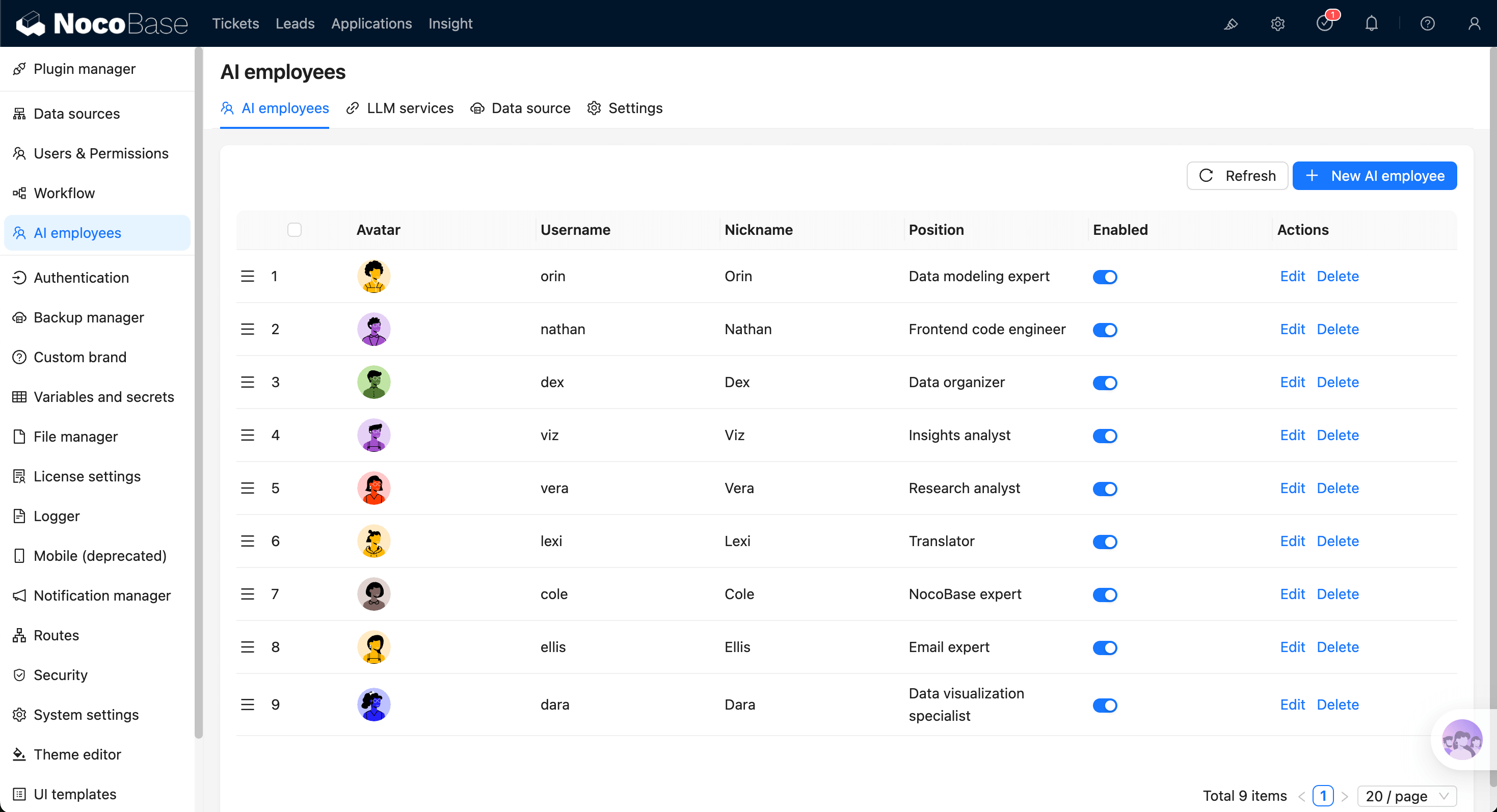Screen dimensions: 1497x812
Task: Open the workflow tasks icon with badge
Action: [1324, 24]
